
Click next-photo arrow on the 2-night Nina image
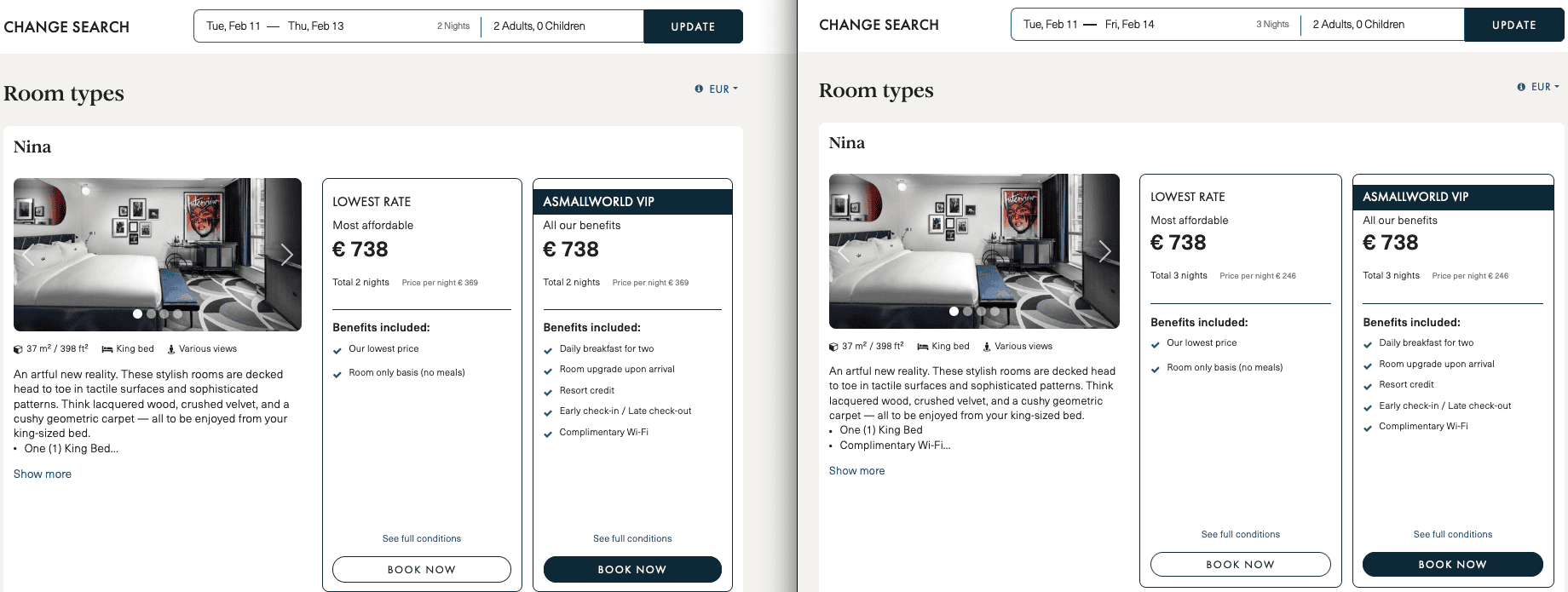click(x=286, y=255)
